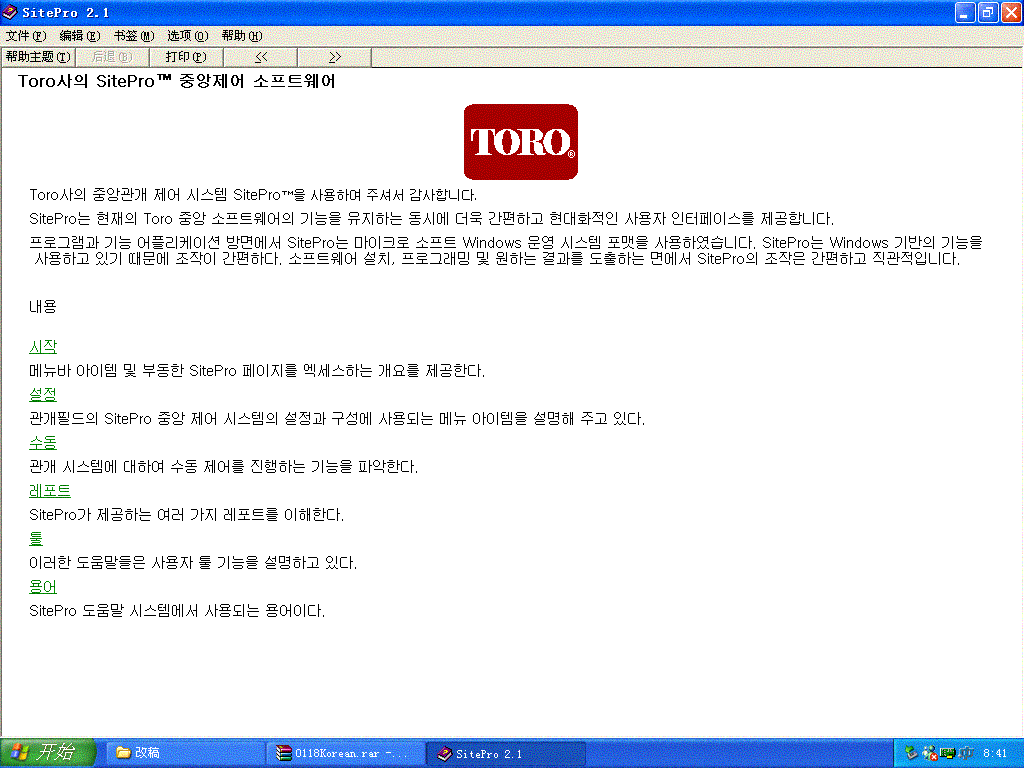This screenshot has height=768, width=1024.
Task: Follow the 용어 glossary link
Action: [43, 587]
